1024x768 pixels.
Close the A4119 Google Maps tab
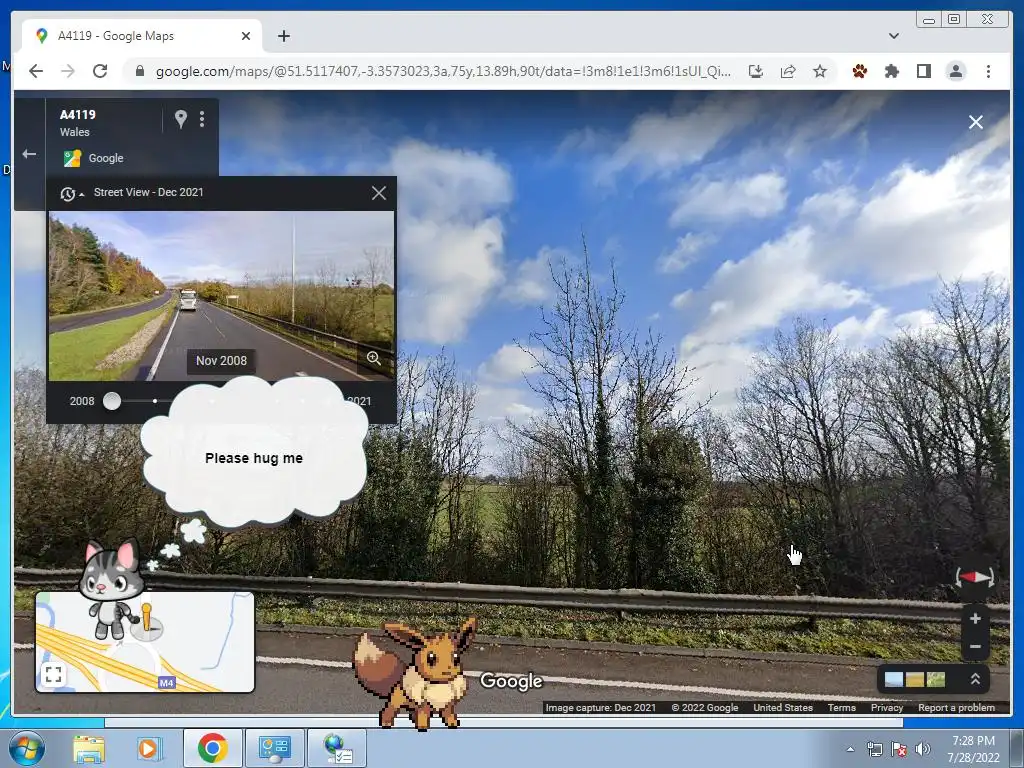click(x=246, y=36)
